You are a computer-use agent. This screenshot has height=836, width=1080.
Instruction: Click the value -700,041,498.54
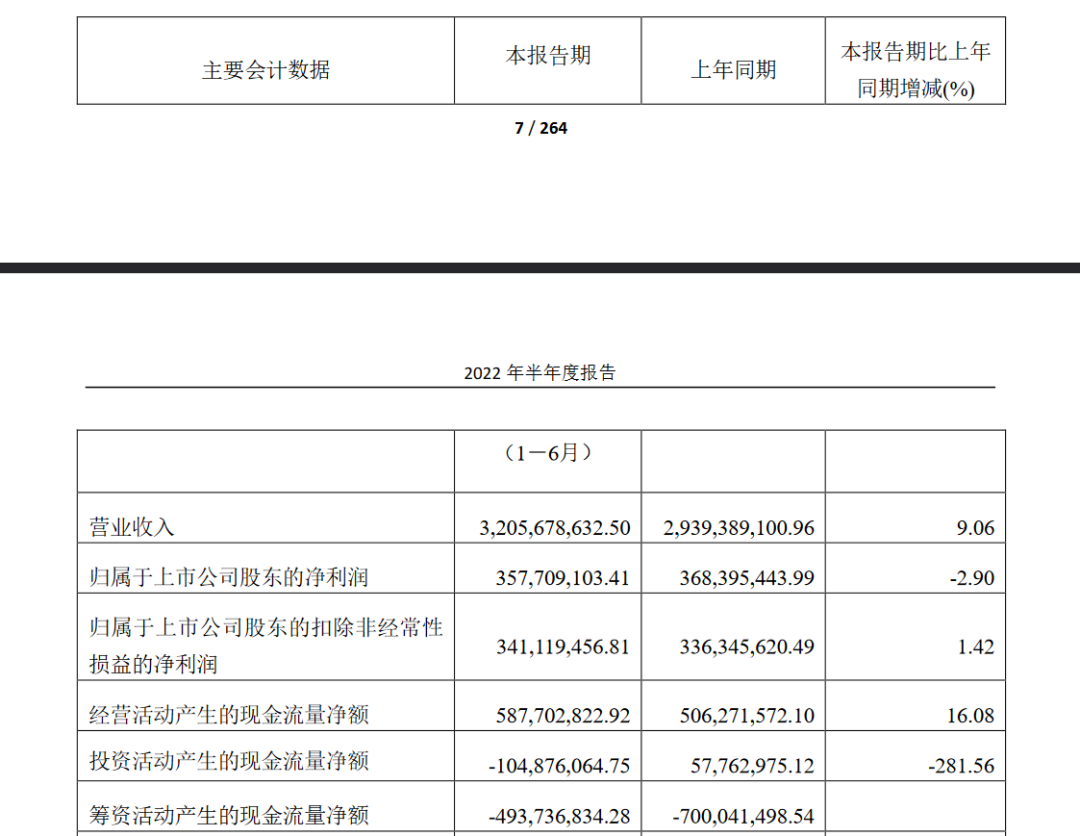(x=743, y=816)
